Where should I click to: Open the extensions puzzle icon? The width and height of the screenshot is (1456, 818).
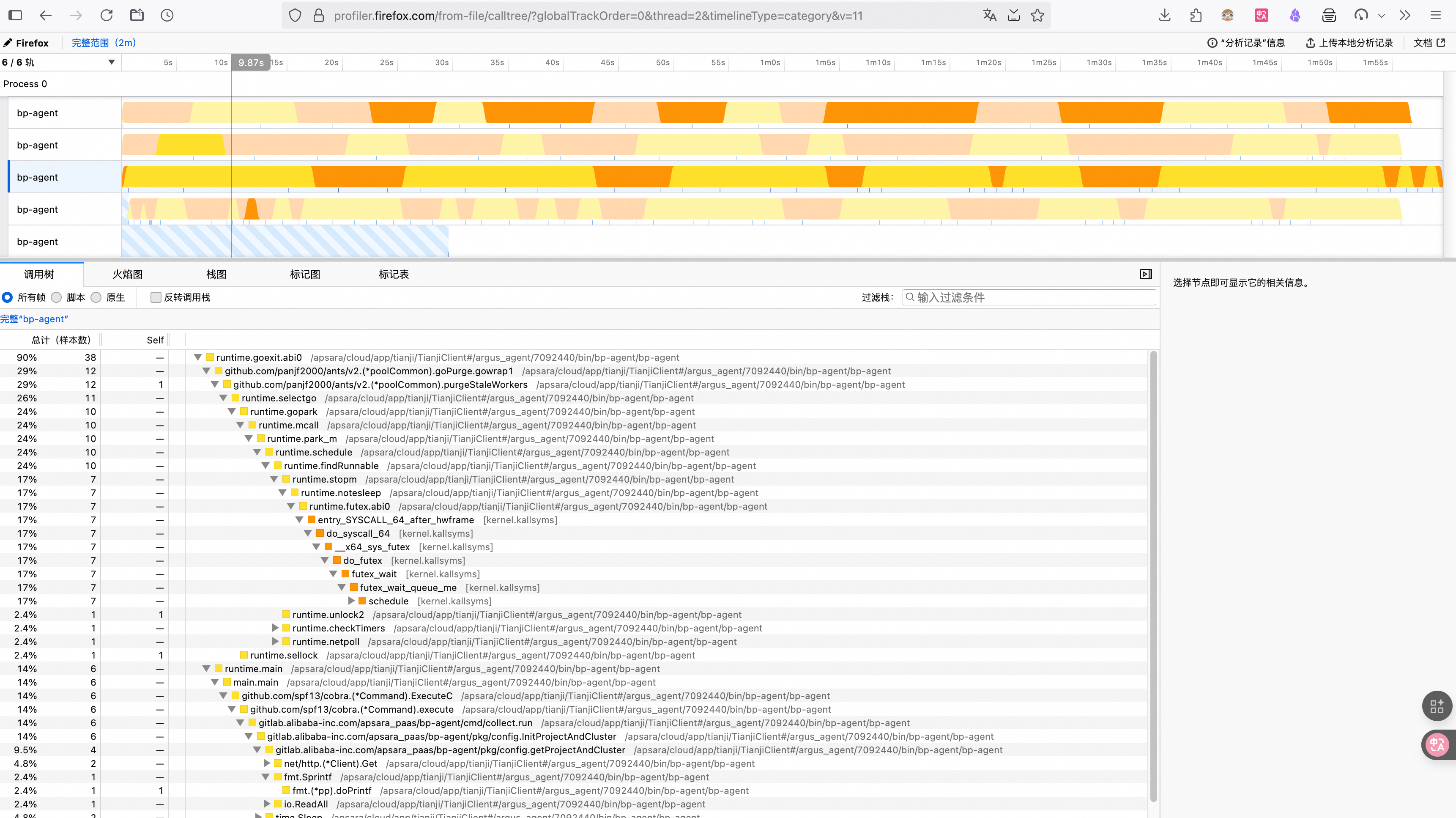(1196, 15)
